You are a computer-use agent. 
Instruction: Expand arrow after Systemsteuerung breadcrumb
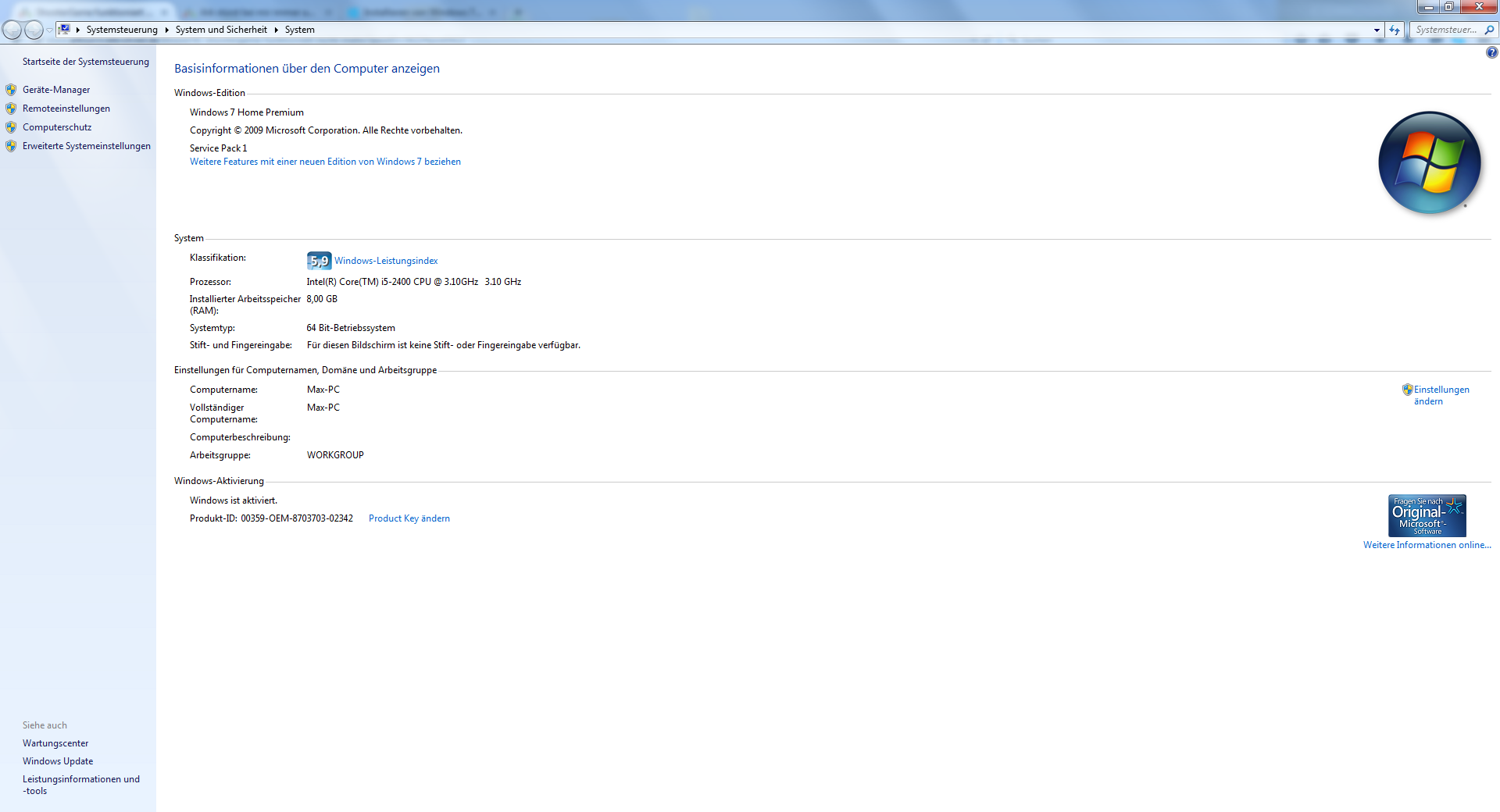166,30
